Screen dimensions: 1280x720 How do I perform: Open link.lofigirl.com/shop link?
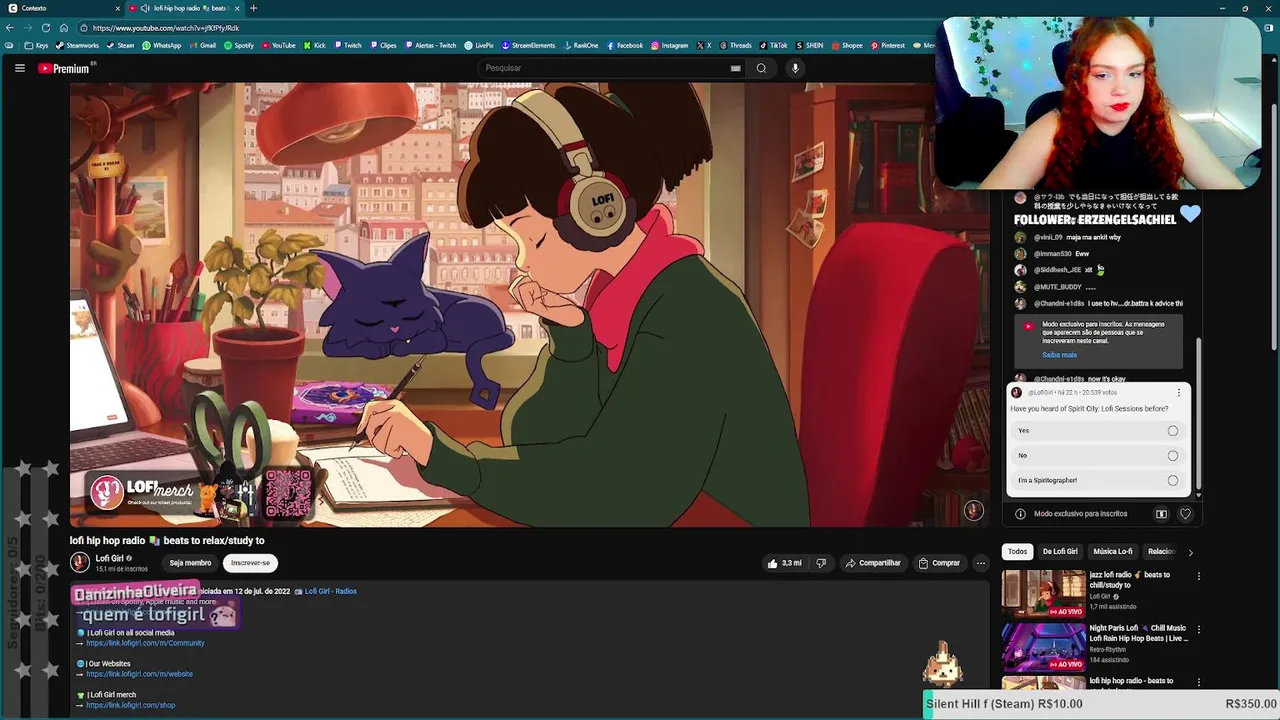coord(130,705)
